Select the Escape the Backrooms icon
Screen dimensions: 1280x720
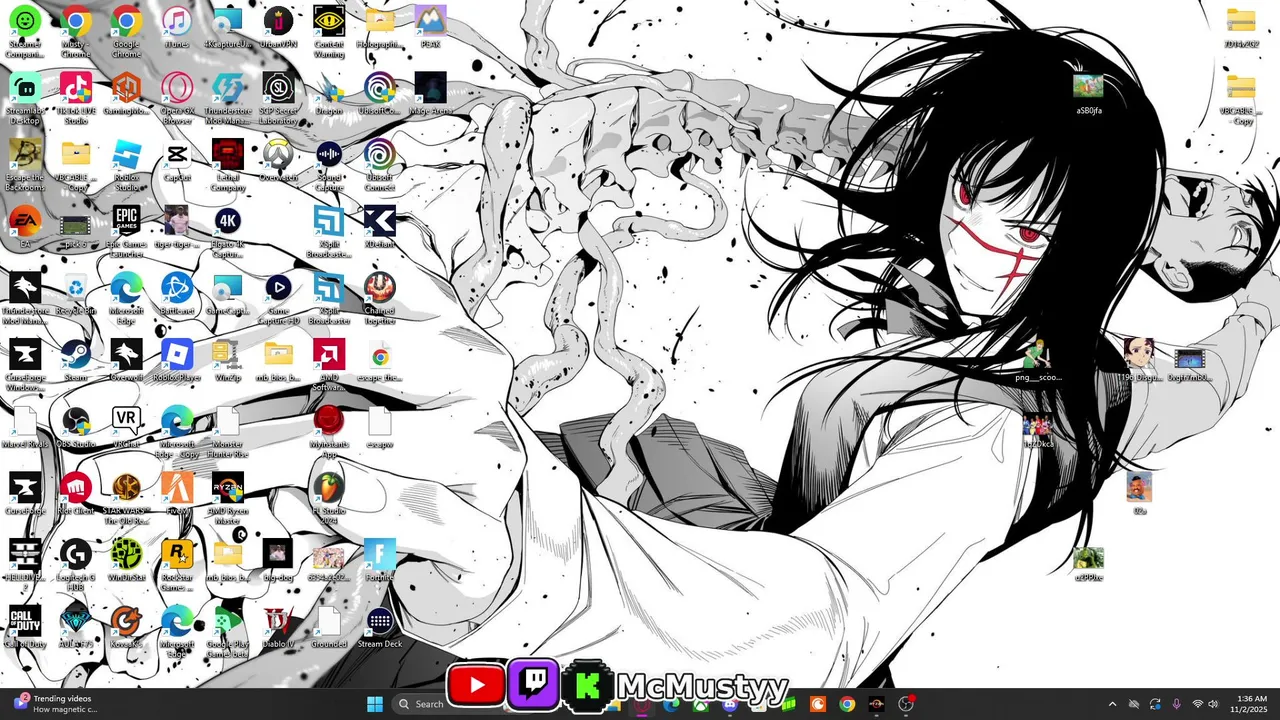(x=25, y=163)
